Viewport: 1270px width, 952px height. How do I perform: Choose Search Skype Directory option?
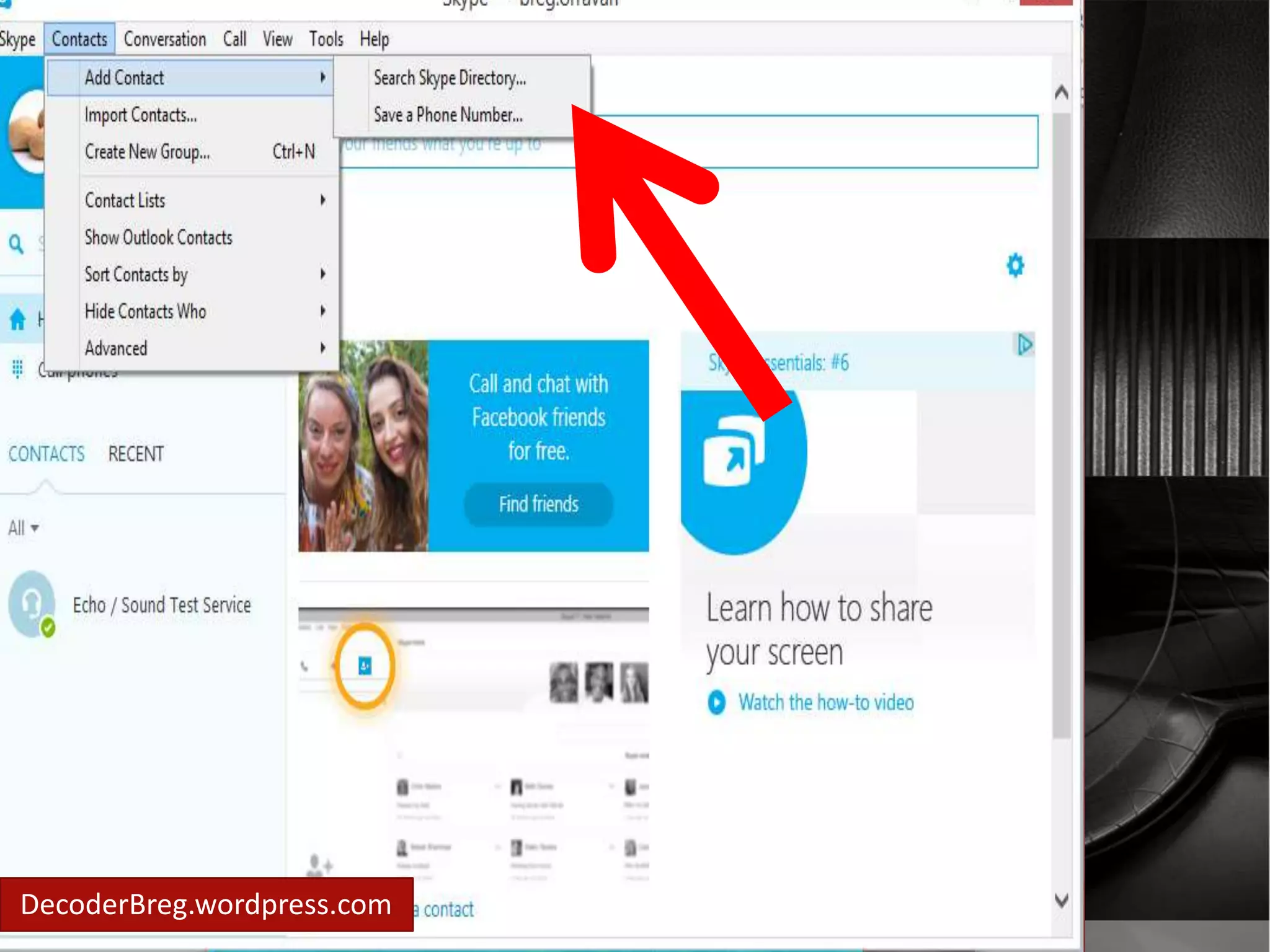[450, 78]
